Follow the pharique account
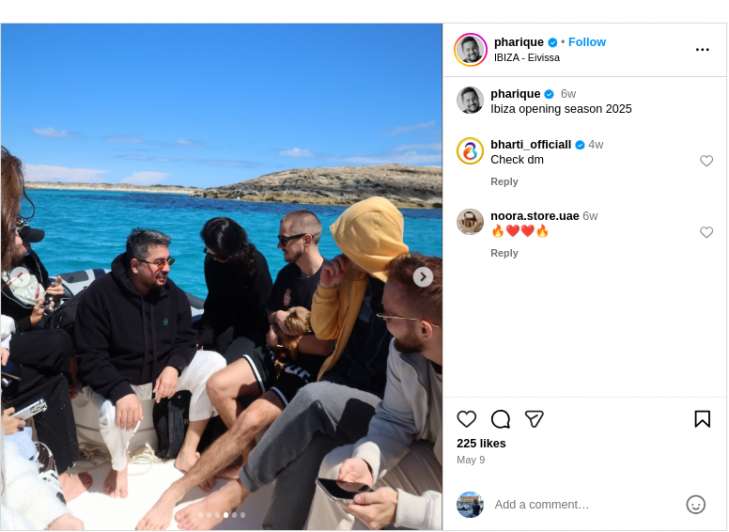 tap(587, 42)
